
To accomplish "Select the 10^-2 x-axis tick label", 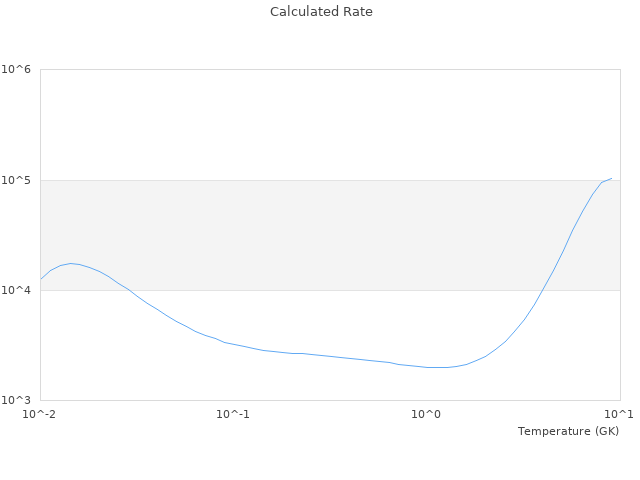I will [40, 414].
